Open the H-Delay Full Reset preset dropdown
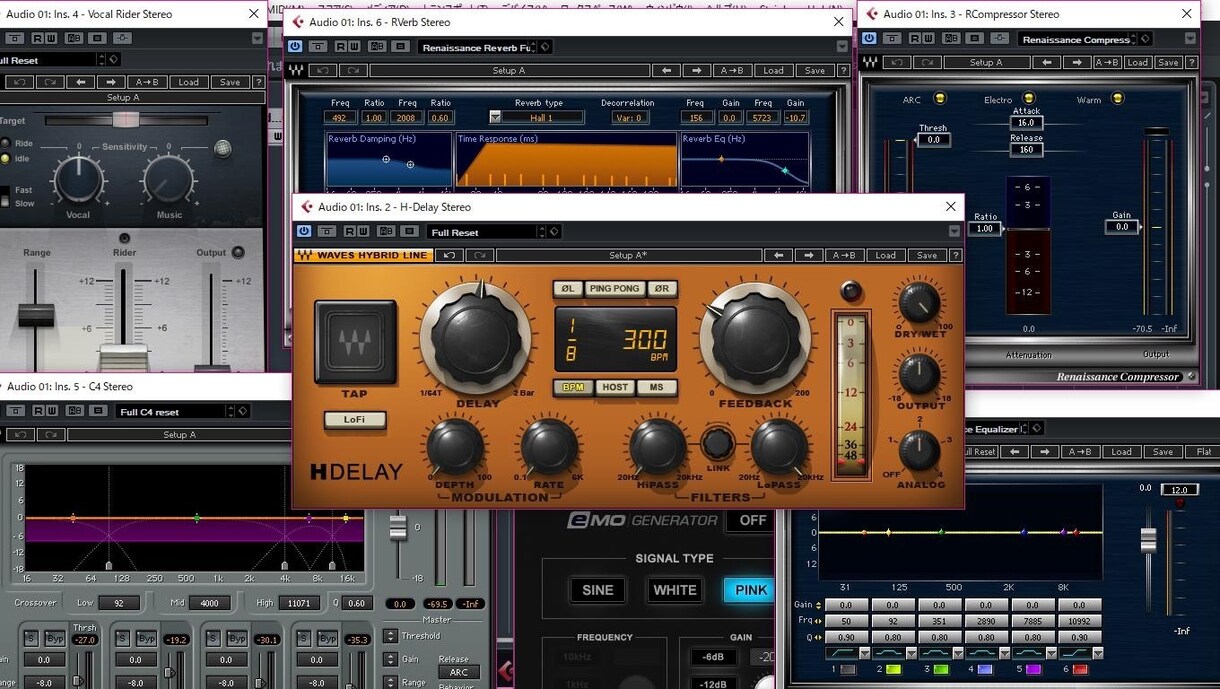Image resolution: width=1220 pixels, height=689 pixels. [x=487, y=232]
